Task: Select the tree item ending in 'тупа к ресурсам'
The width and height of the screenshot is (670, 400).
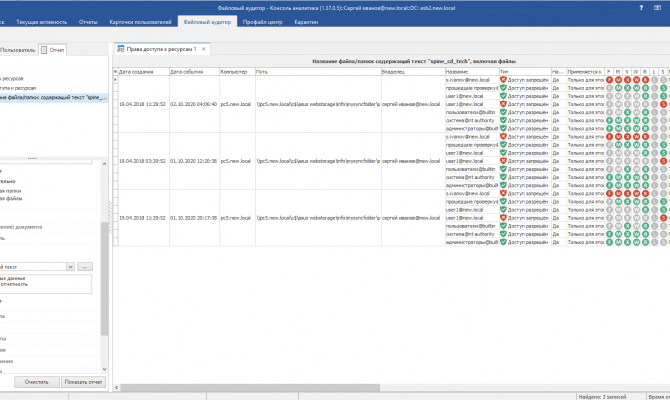Action: click(18, 88)
